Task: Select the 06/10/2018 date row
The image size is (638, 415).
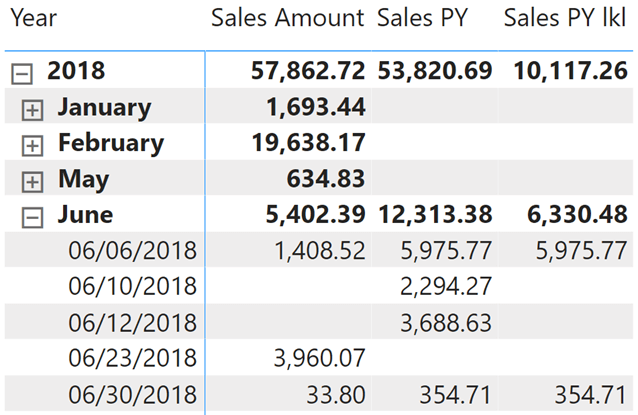Action: coord(132,286)
